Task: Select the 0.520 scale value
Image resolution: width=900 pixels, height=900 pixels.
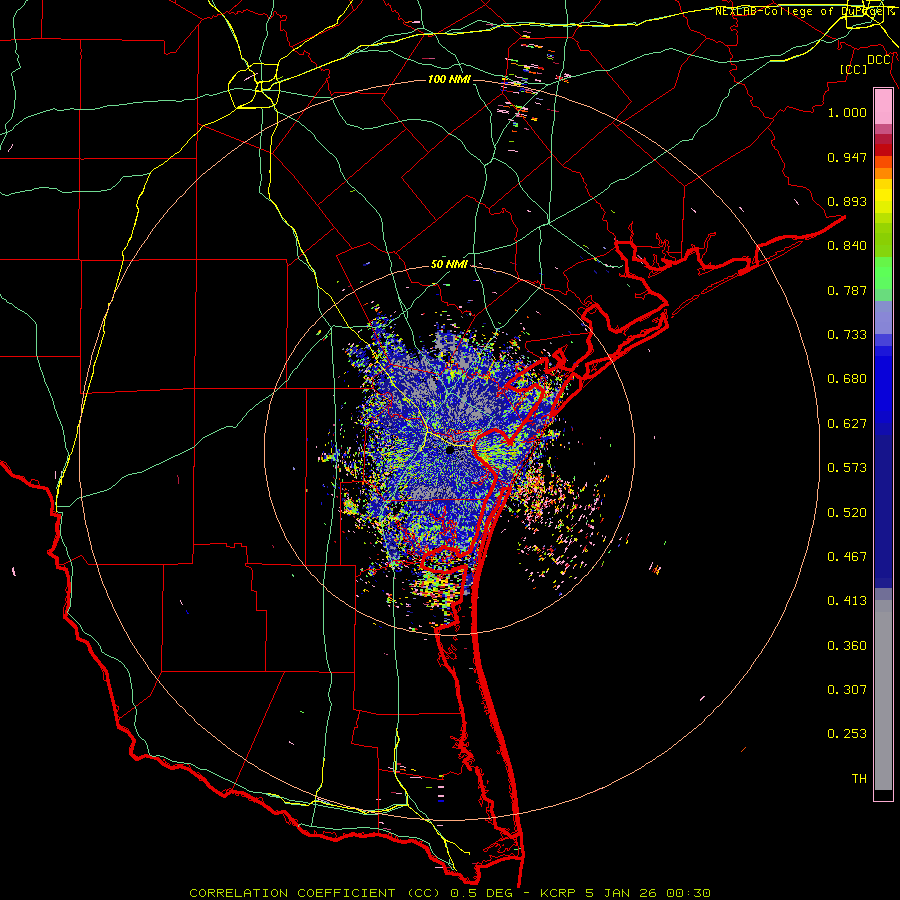Action: point(847,513)
